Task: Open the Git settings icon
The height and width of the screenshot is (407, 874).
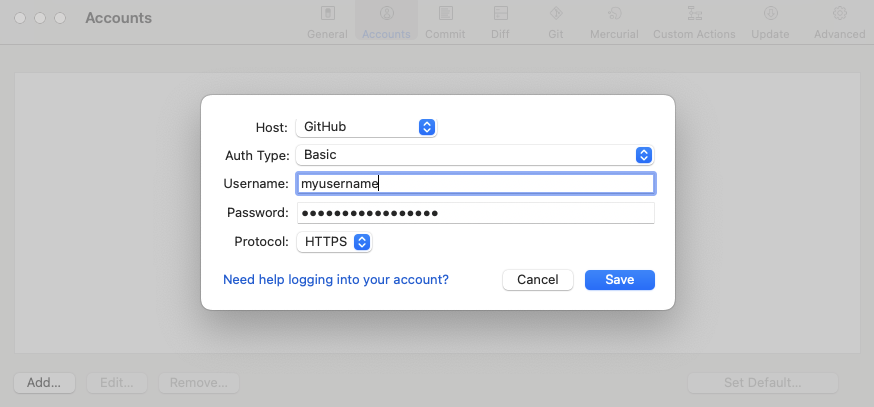Action: coord(556,13)
